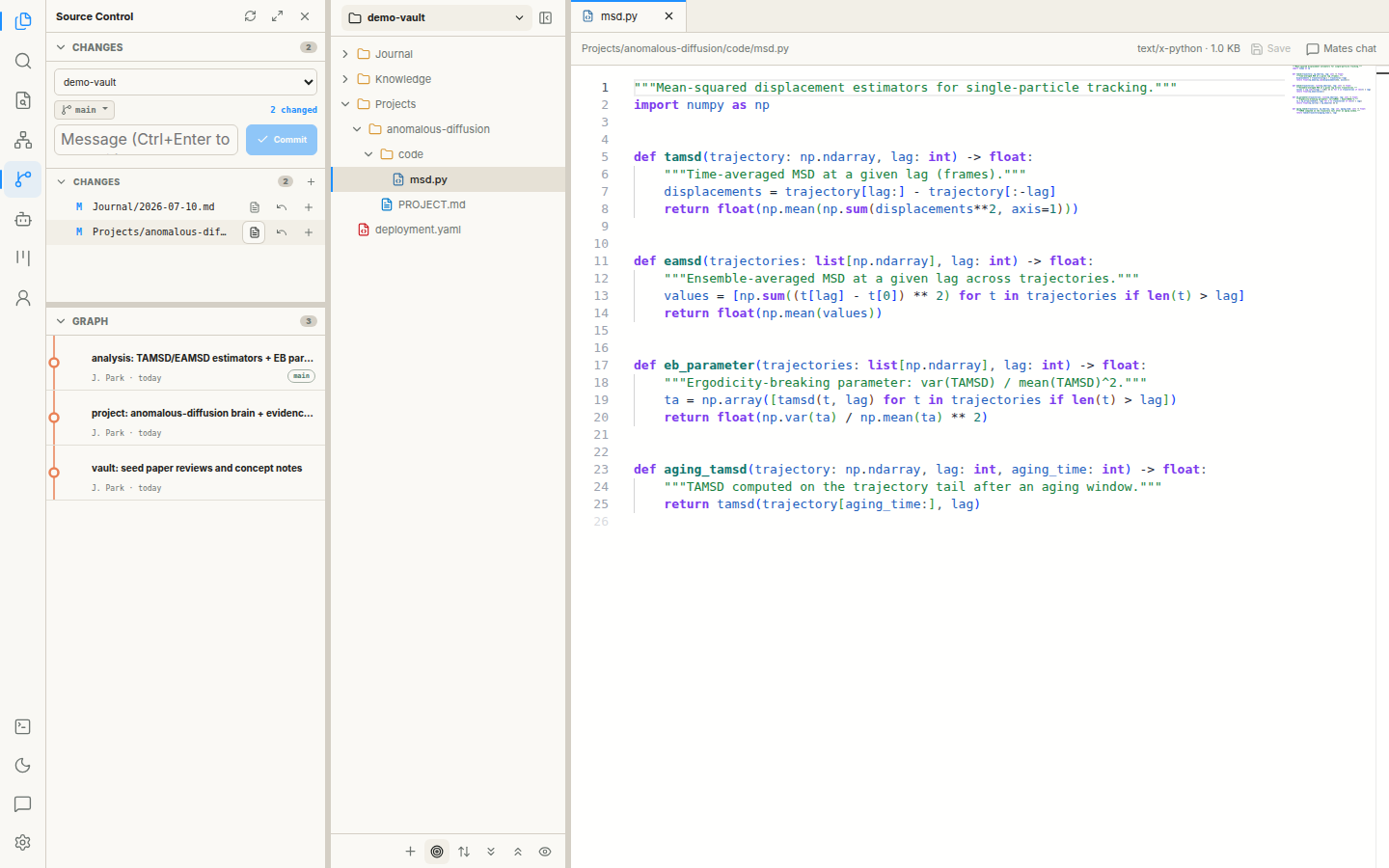Open Mates chat
The image size is (1389, 868).
(x=1341, y=48)
